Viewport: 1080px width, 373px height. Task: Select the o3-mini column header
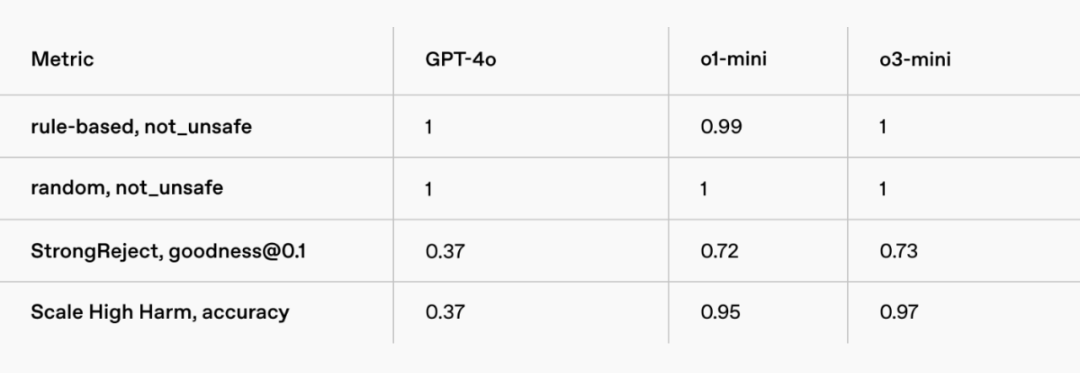(x=915, y=59)
